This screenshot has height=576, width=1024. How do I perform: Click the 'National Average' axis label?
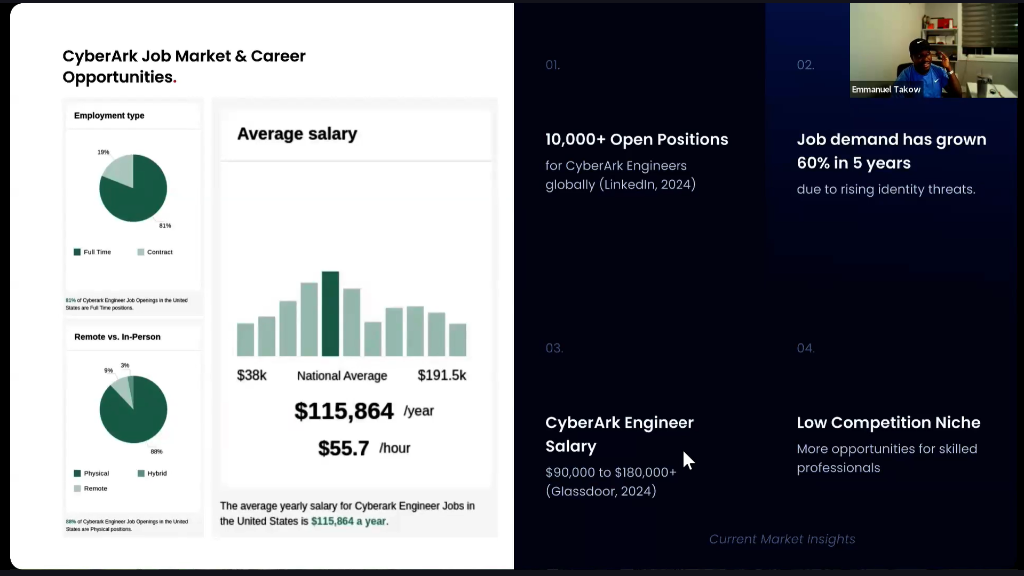tap(342, 376)
